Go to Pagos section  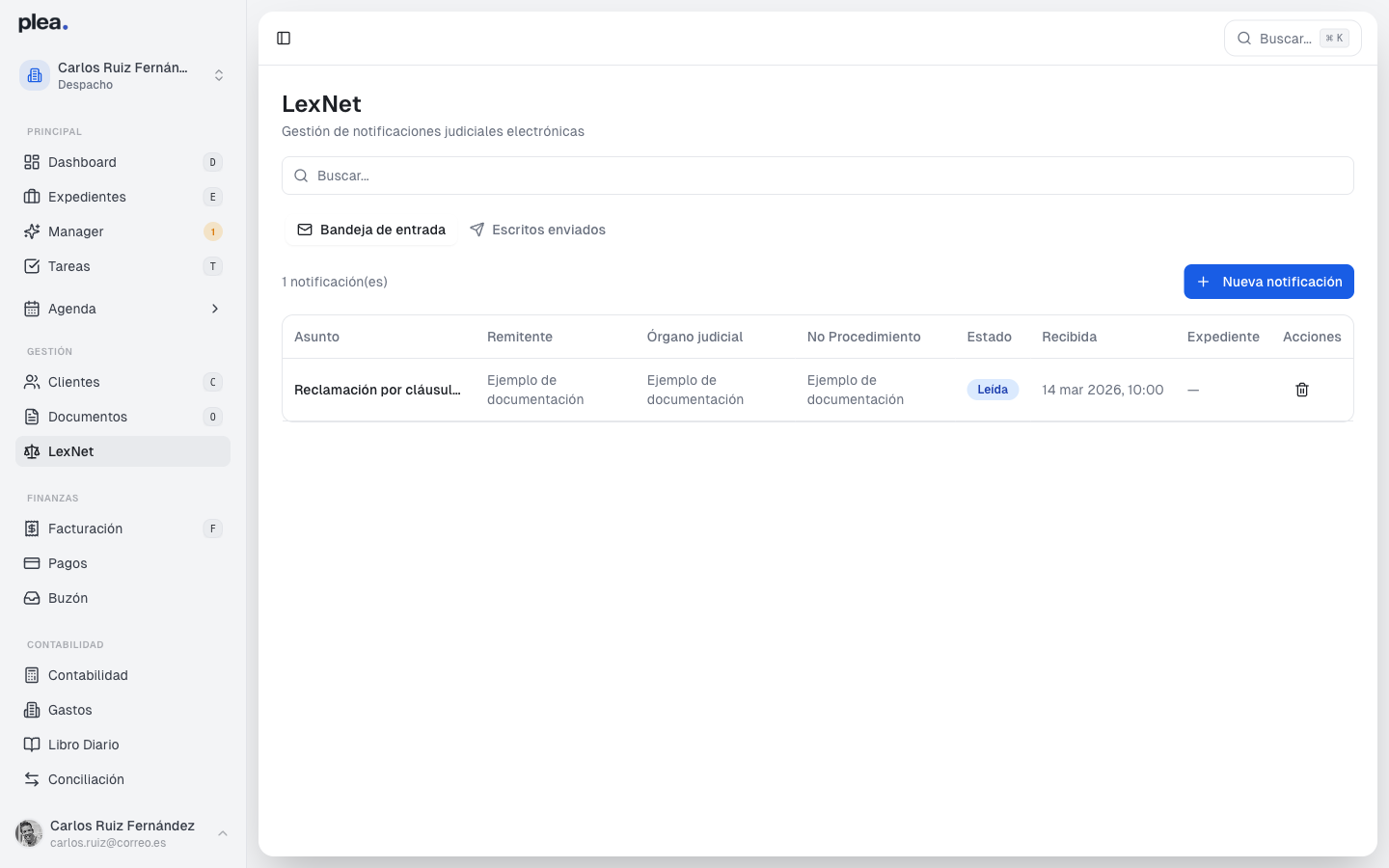point(123,563)
